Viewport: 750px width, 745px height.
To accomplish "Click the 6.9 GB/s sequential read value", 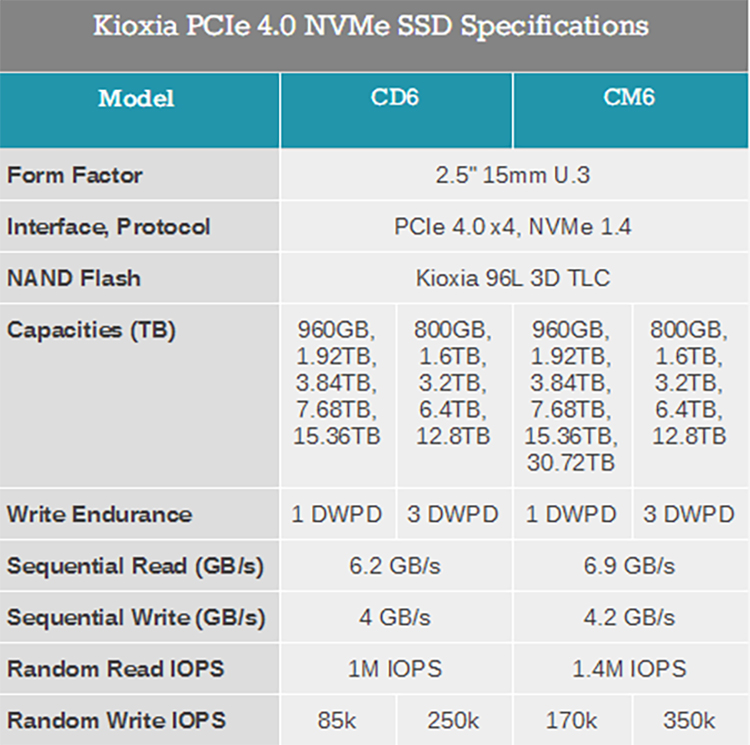I will [631, 566].
